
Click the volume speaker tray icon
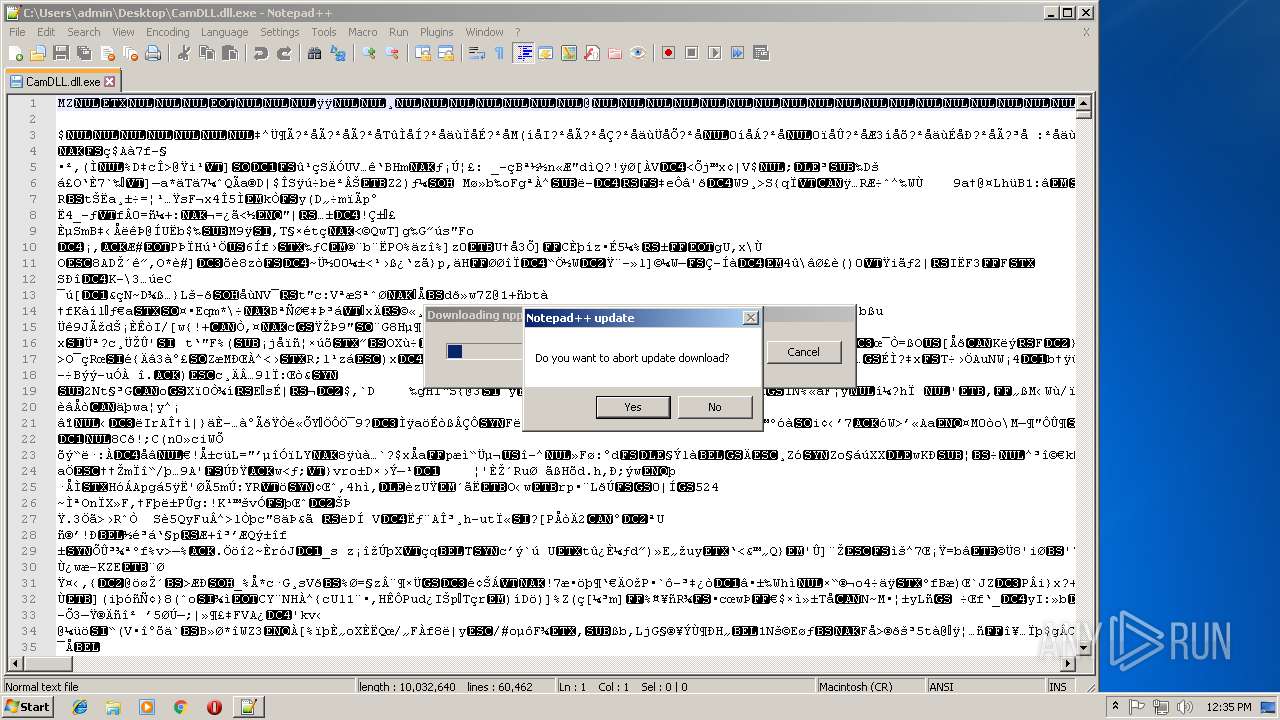click(1187, 707)
